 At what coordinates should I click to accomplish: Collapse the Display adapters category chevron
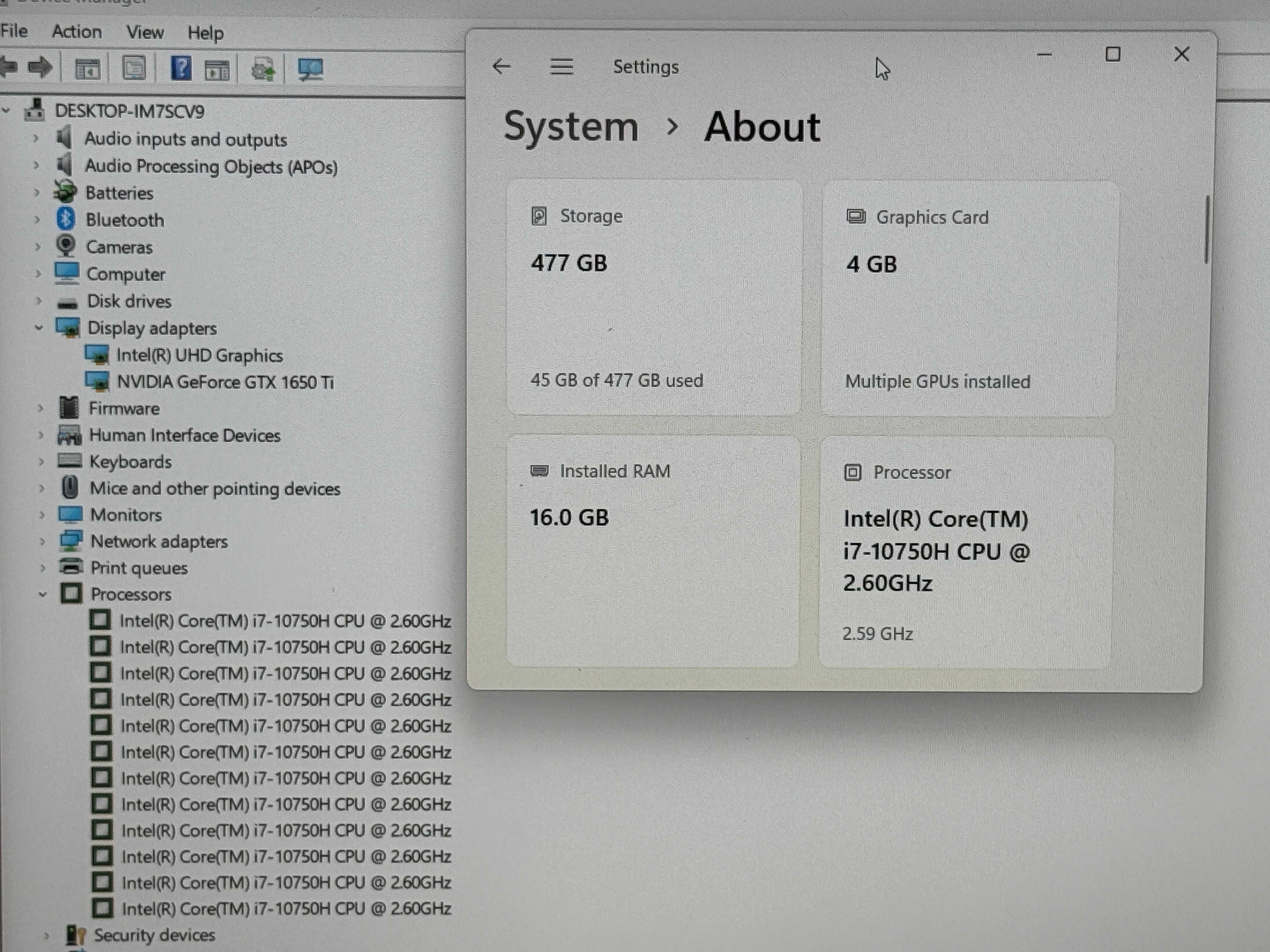point(39,328)
